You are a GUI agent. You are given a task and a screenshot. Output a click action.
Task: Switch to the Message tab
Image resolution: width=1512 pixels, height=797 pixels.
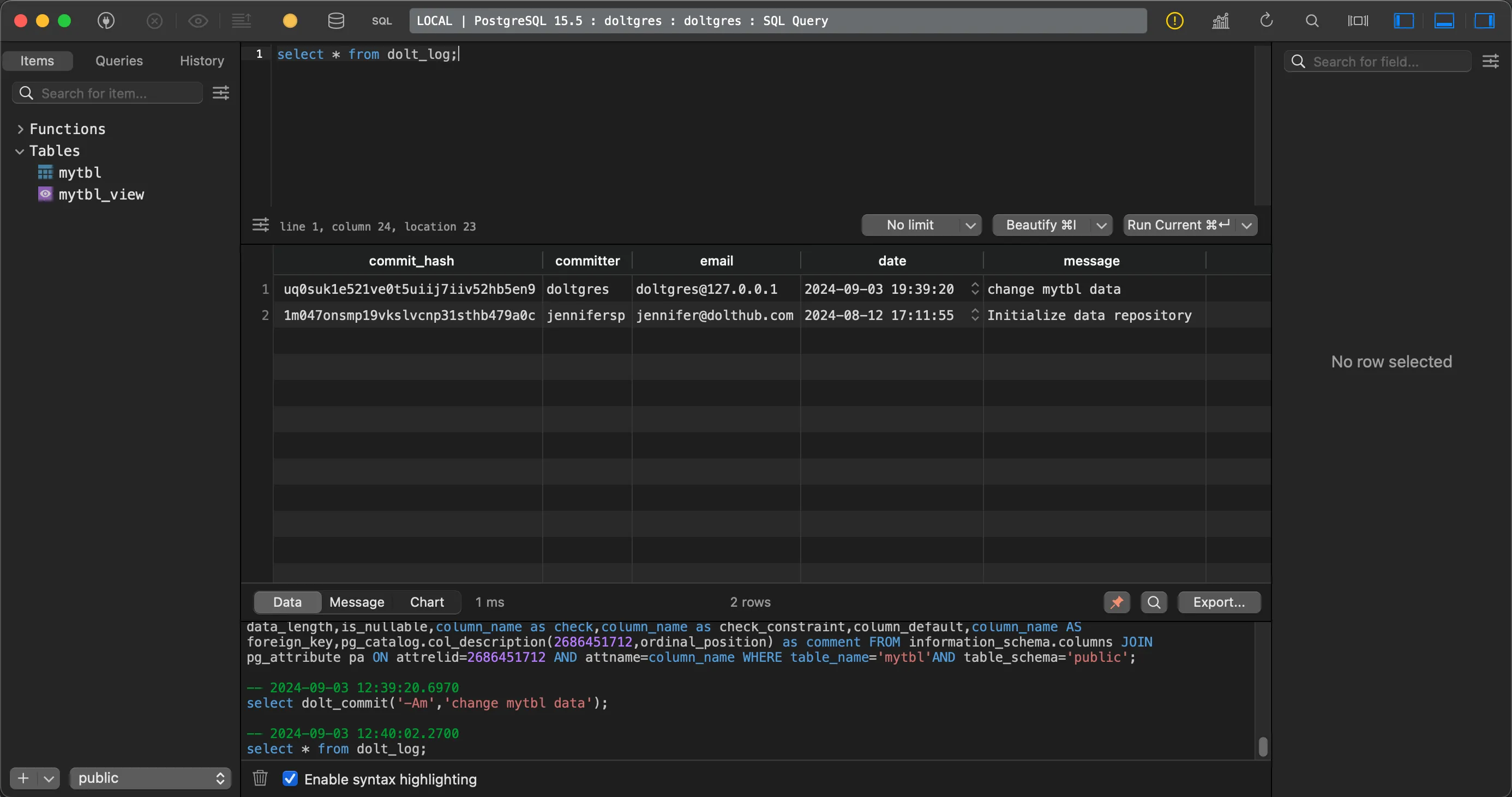click(356, 602)
